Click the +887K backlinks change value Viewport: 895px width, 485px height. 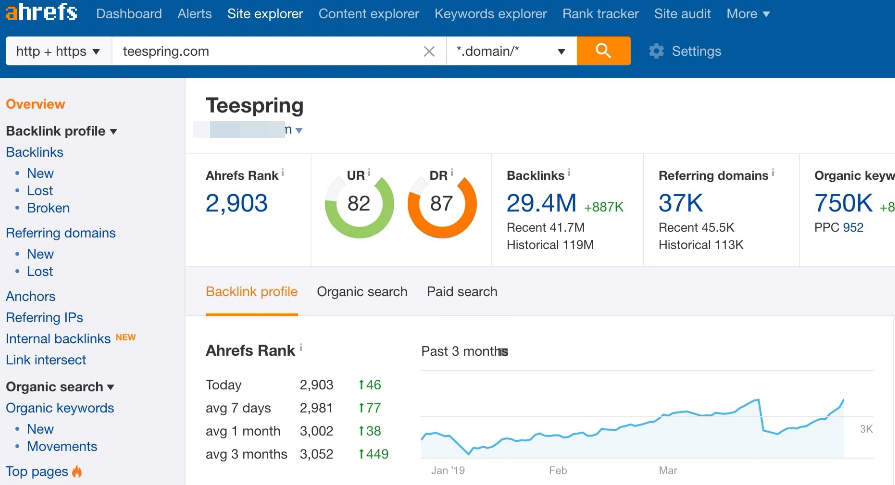pyautogui.click(x=604, y=207)
